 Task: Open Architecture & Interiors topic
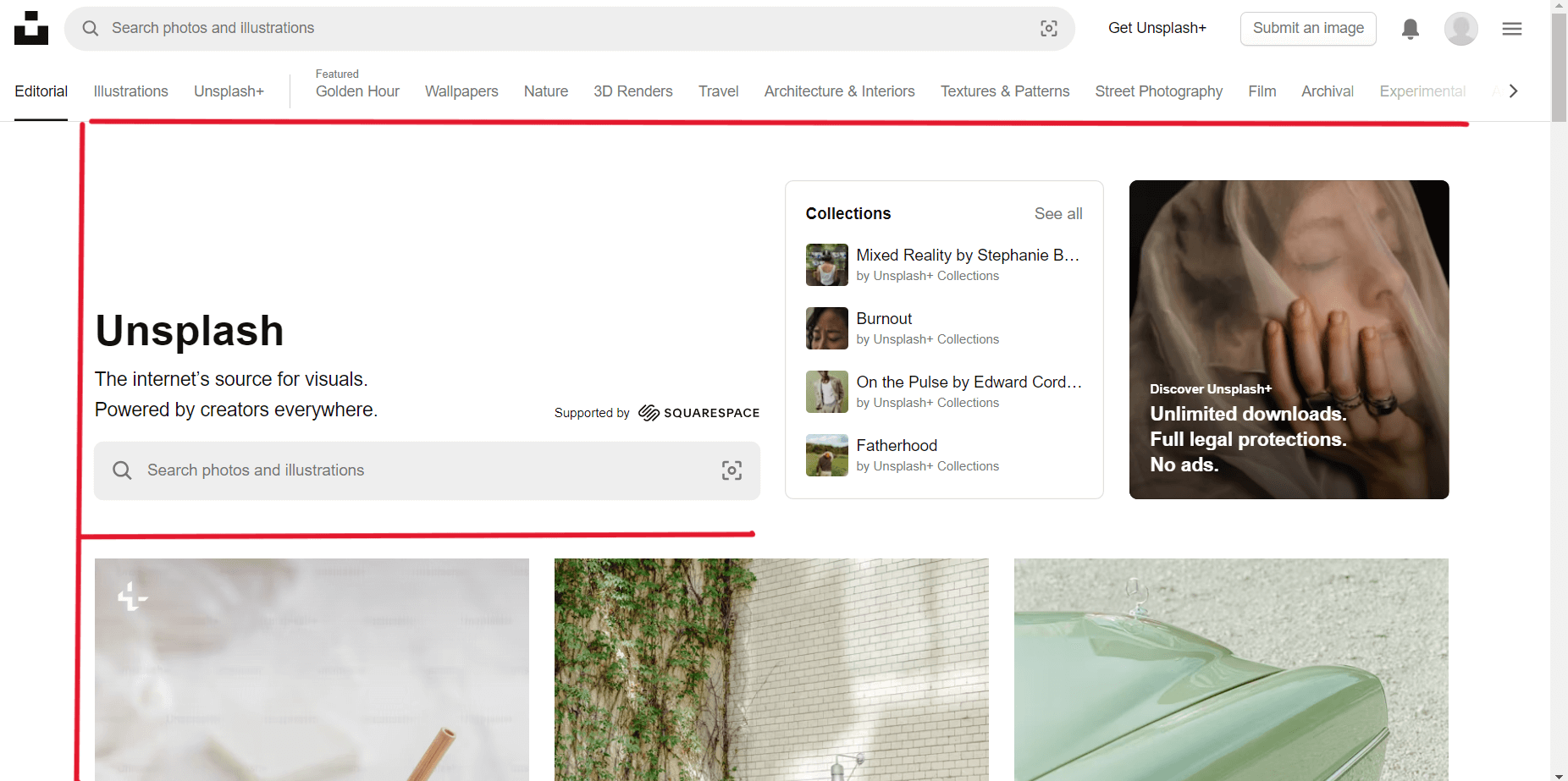[x=840, y=91]
